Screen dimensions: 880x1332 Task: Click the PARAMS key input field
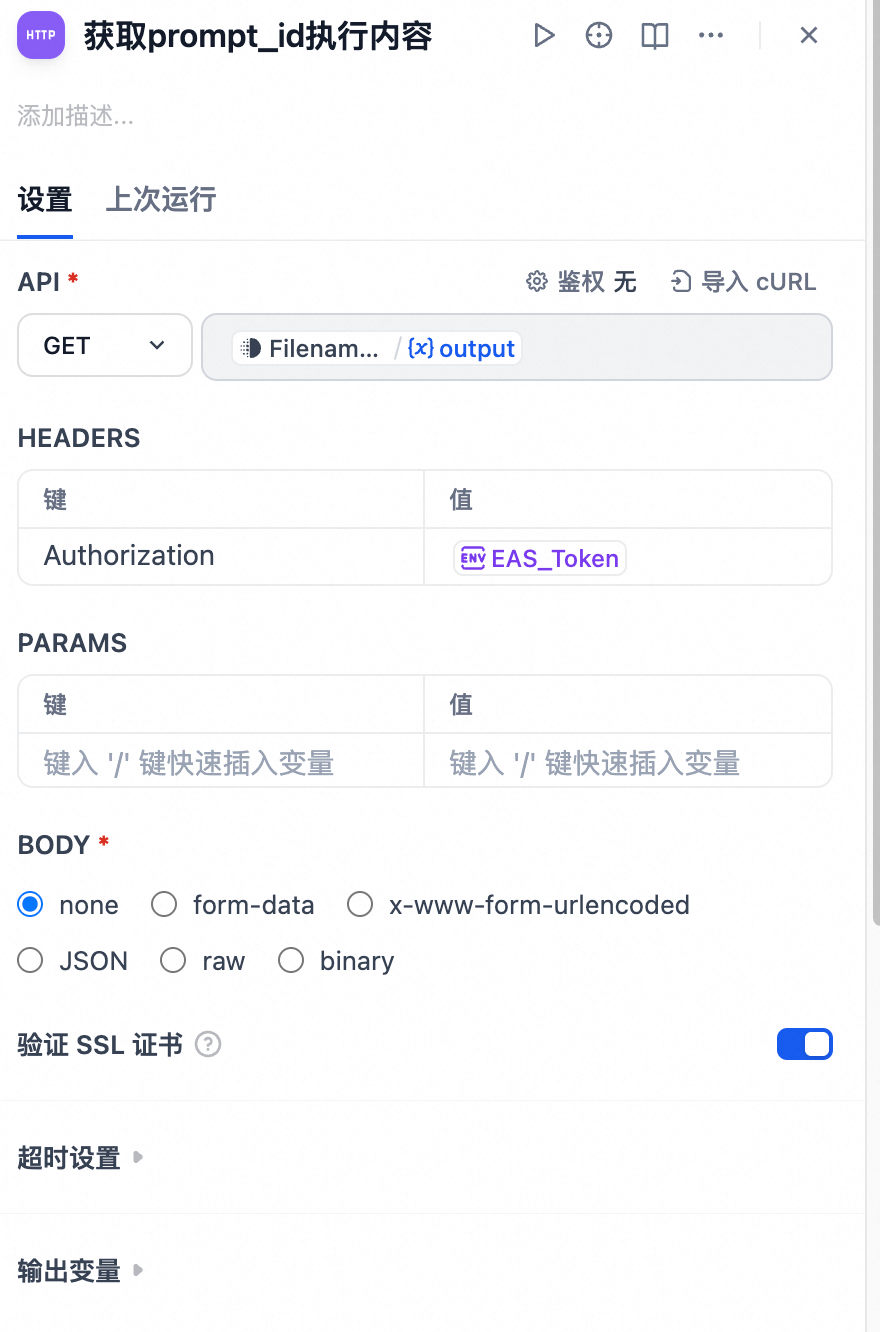[x=221, y=763]
